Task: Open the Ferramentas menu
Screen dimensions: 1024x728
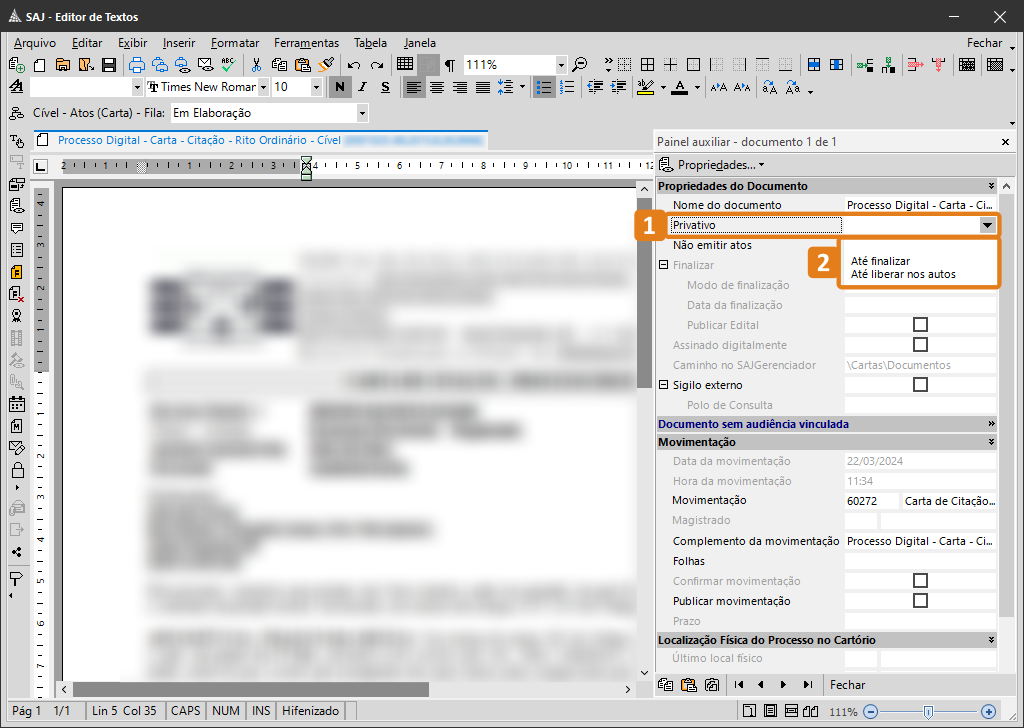Action: coord(306,43)
